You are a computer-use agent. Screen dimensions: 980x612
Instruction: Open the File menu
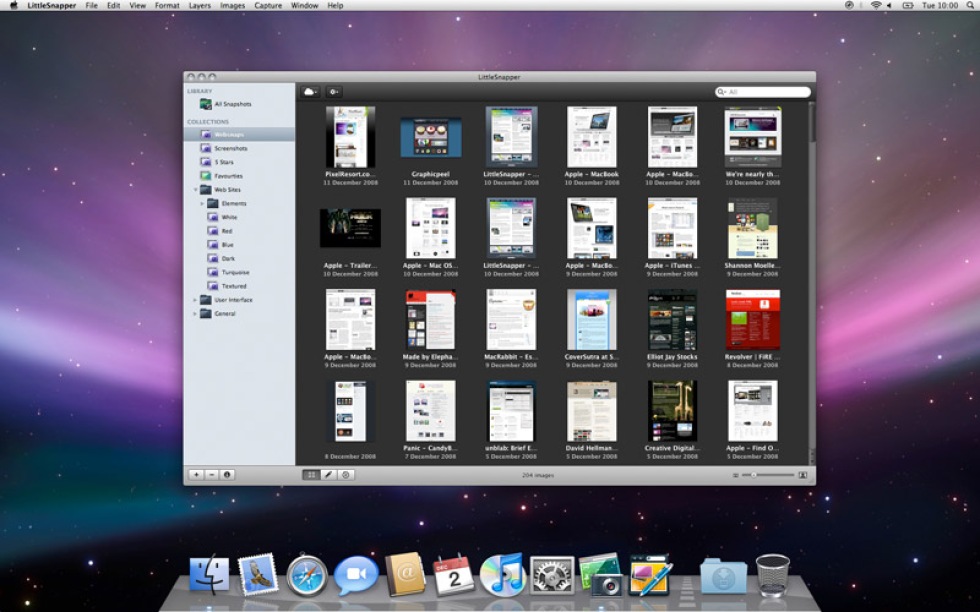point(91,5)
